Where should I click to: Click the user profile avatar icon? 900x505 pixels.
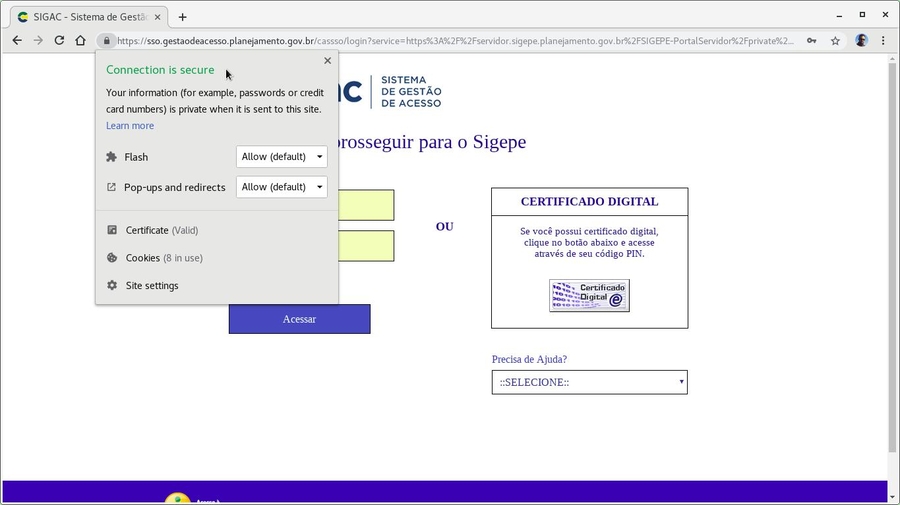[861, 41]
